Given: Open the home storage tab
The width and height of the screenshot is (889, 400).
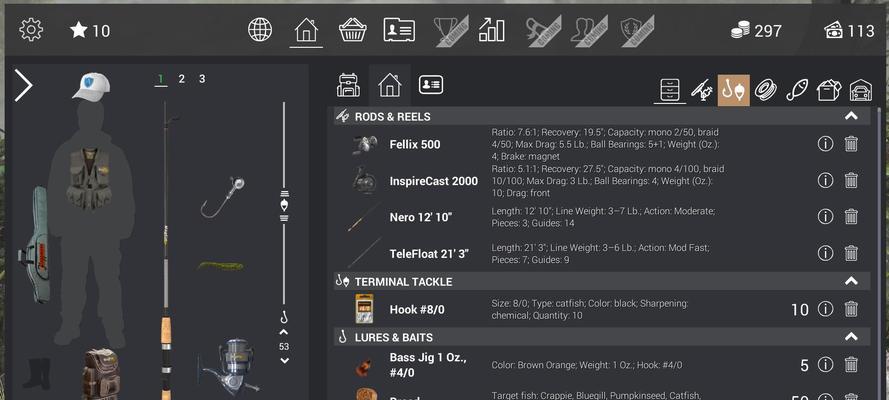Looking at the screenshot, I should (390, 86).
